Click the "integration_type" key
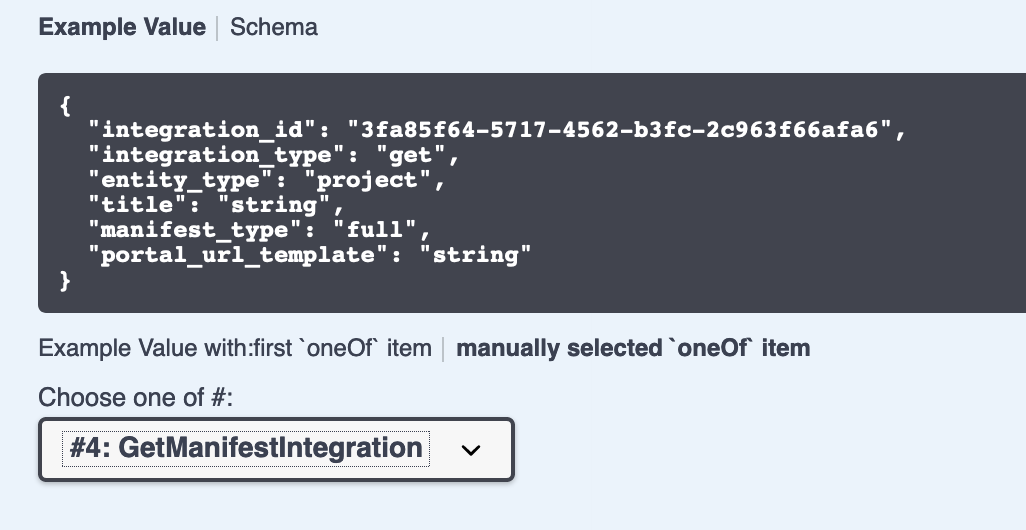Image resolution: width=1026 pixels, height=530 pixels. pyautogui.click(x=216, y=155)
